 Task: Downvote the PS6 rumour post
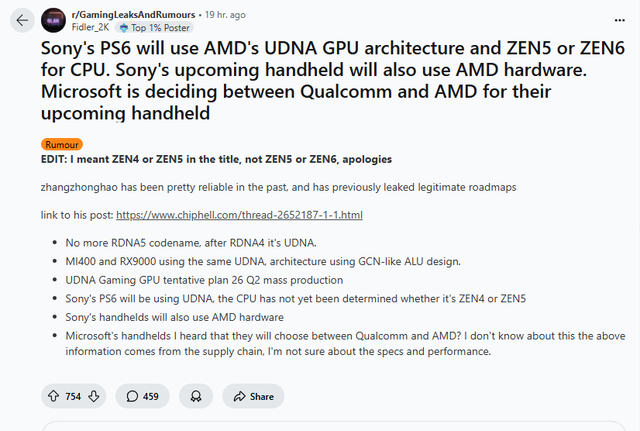(x=94, y=396)
